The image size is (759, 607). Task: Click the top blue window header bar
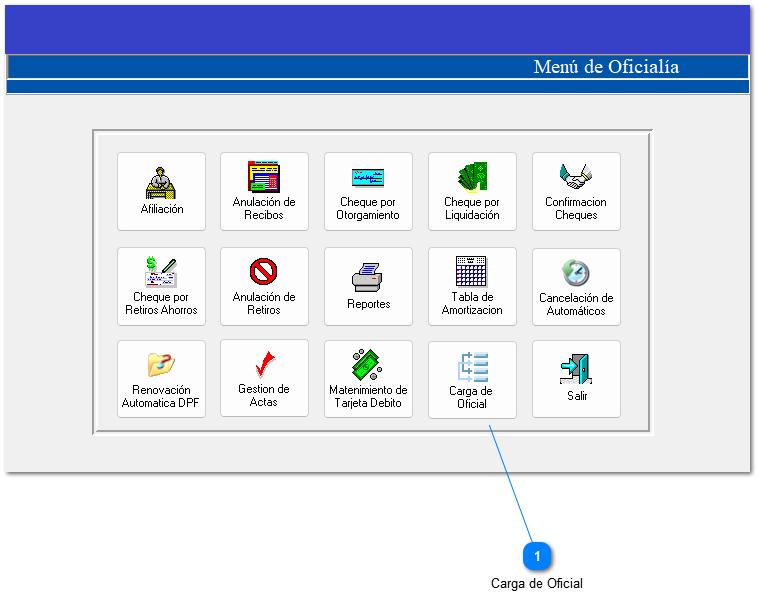point(377,29)
